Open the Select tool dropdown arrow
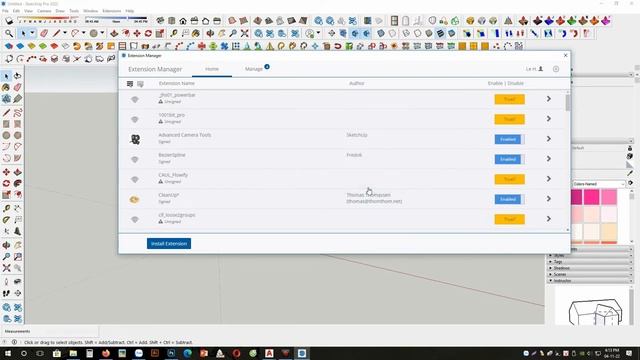The width and height of the screenshot is (640, 360). click(32, 33)
